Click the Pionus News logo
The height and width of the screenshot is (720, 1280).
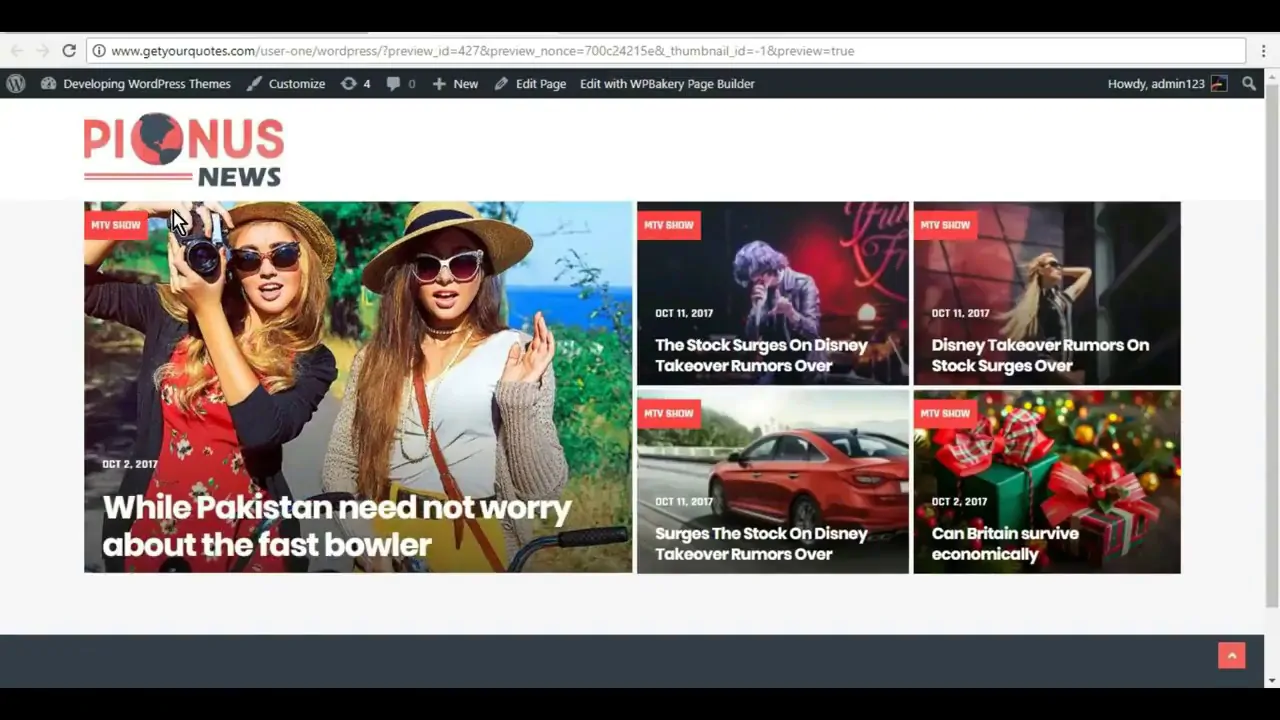[x=184, y=150]
